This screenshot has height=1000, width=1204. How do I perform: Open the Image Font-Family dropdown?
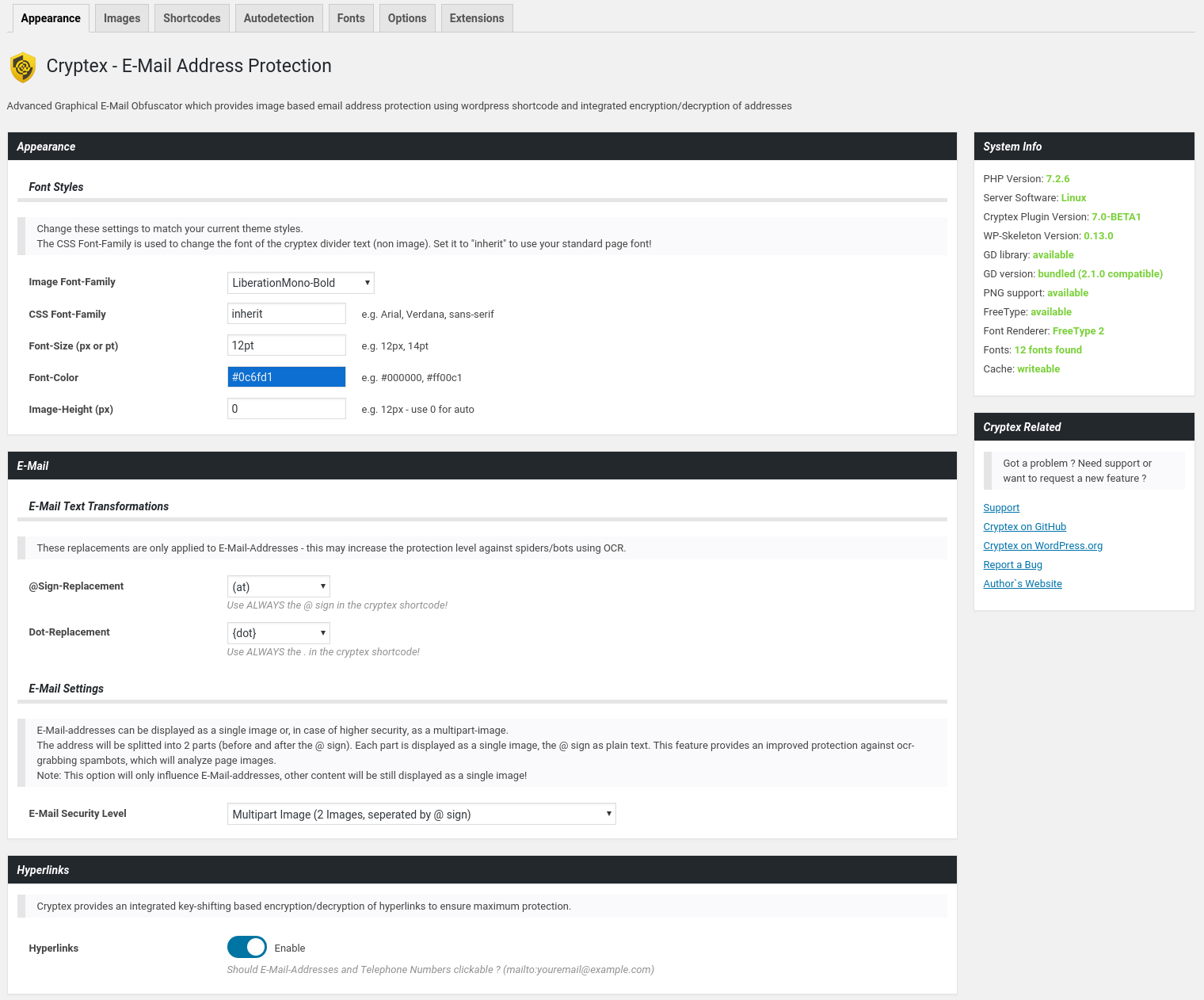tap(301, 283)
